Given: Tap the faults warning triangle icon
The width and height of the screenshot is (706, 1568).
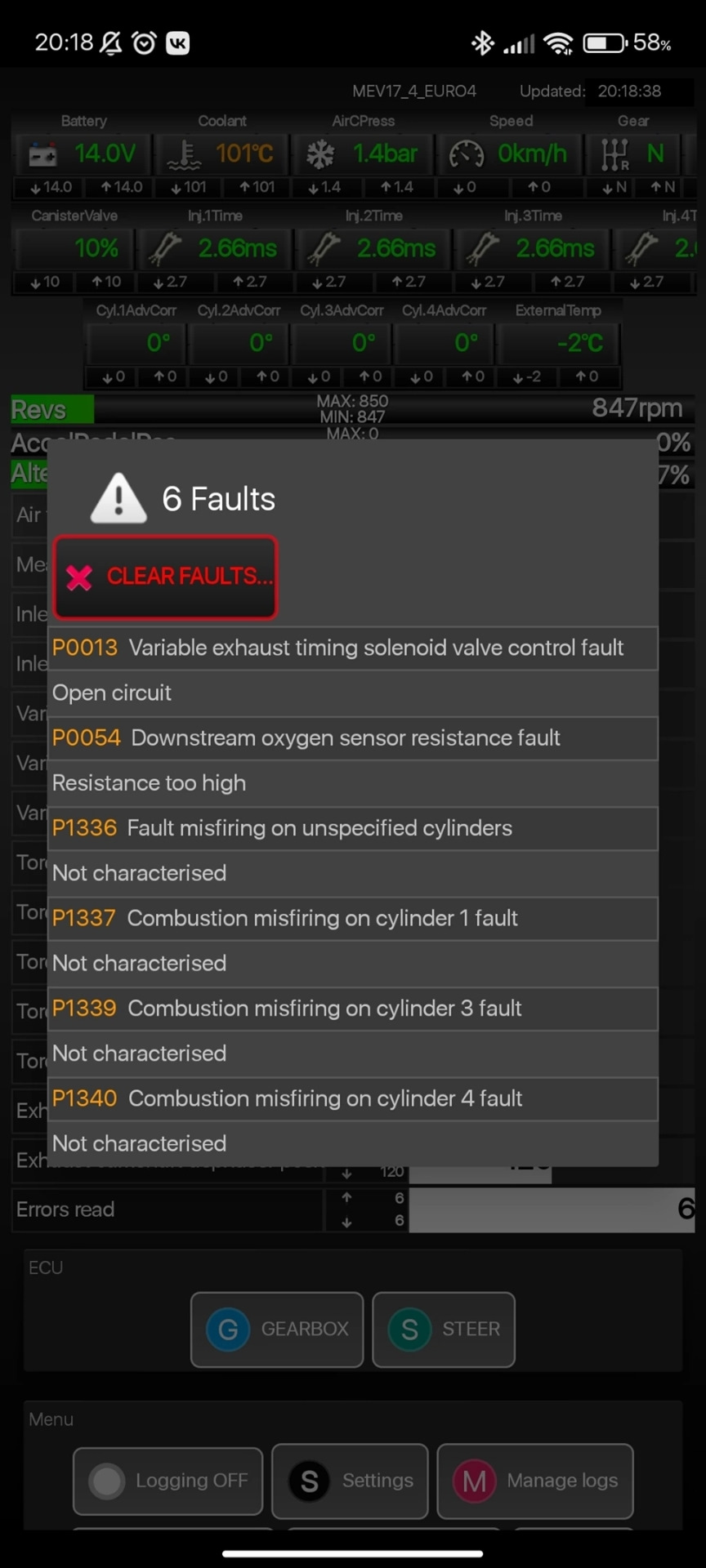Looking at the screenshot, I should [x=119, y=498].
